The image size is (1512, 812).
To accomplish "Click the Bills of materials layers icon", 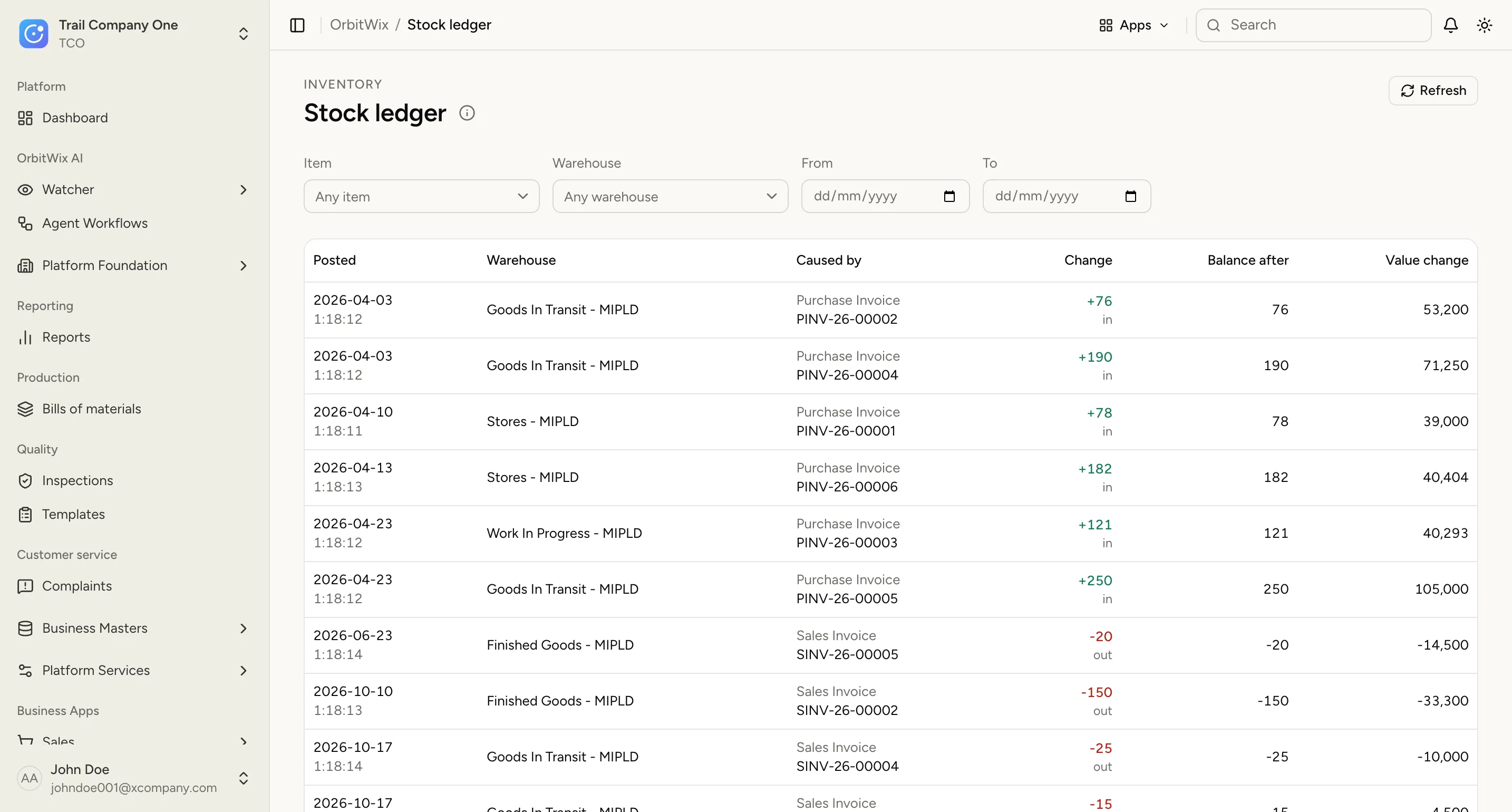I will [x=25, y=409].
